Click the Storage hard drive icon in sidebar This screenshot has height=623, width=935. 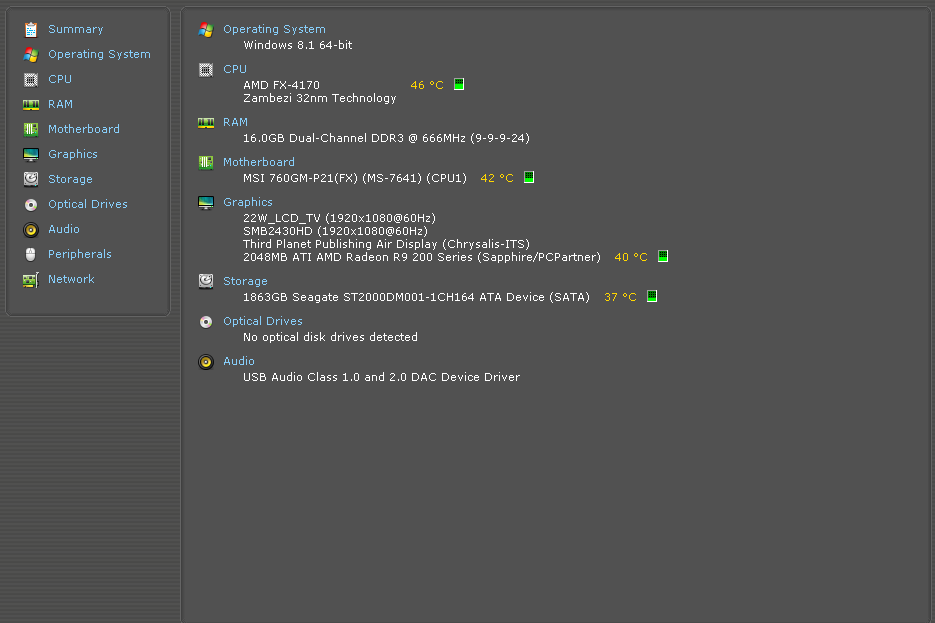click(x=31, y=179)
